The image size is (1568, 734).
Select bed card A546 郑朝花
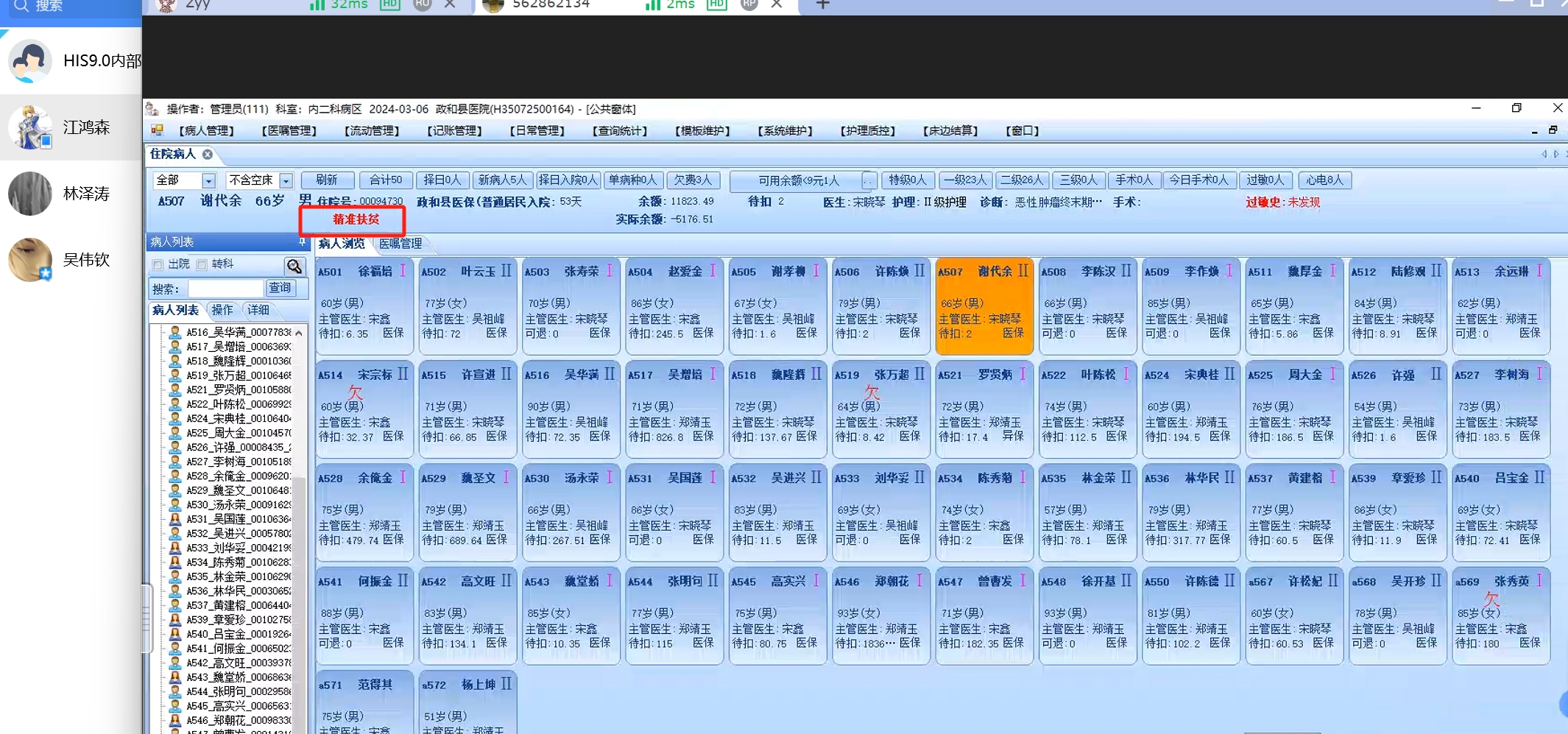[881, 616]
